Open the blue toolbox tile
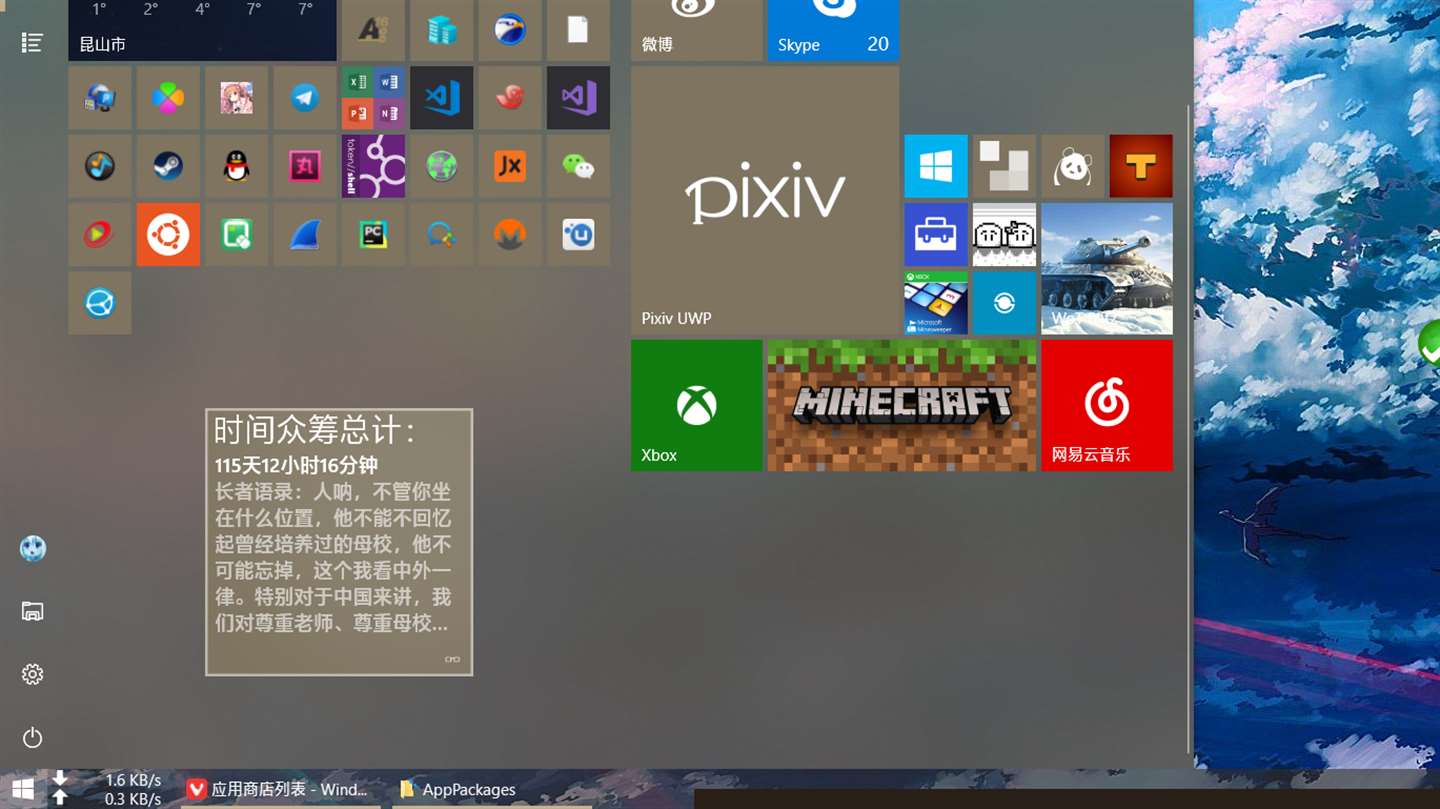This screenshot has height=809, width=1440. pos(936,234)
